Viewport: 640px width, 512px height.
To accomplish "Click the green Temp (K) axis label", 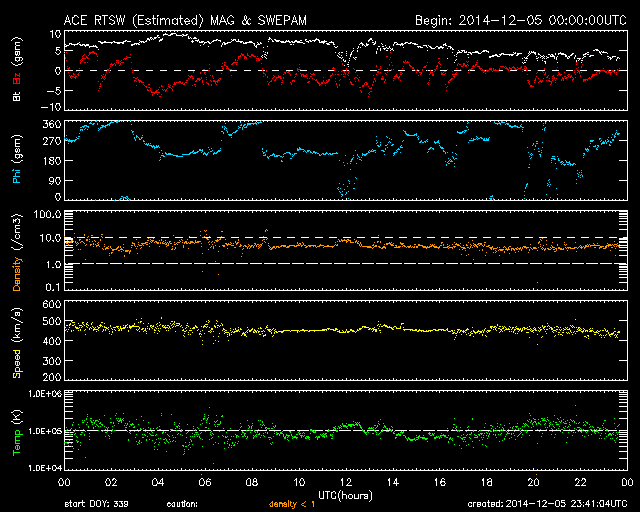I will pos(16,430).
